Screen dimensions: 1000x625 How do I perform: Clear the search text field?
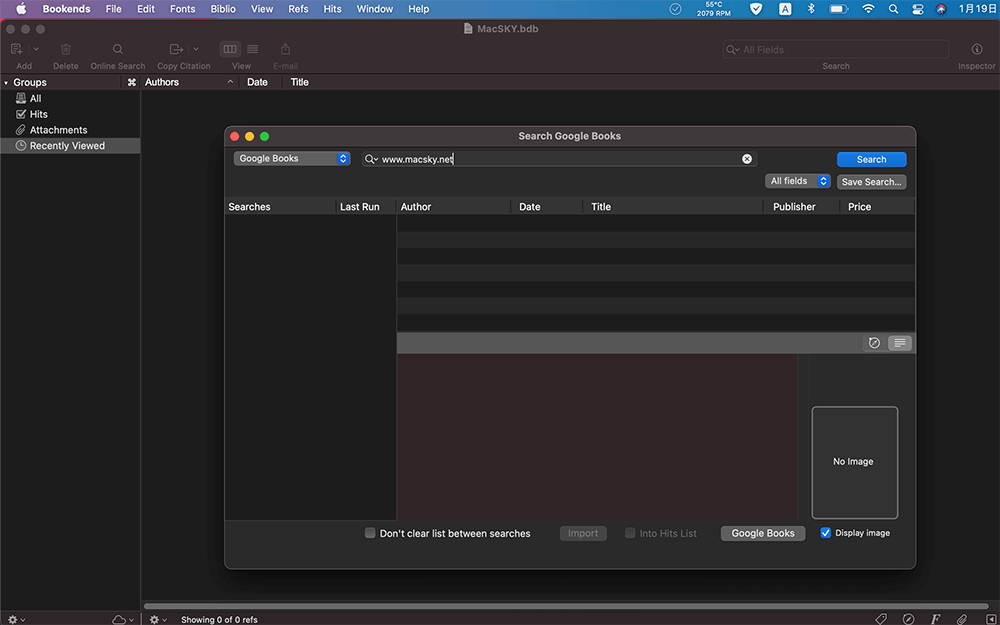(x=747, y=159)
